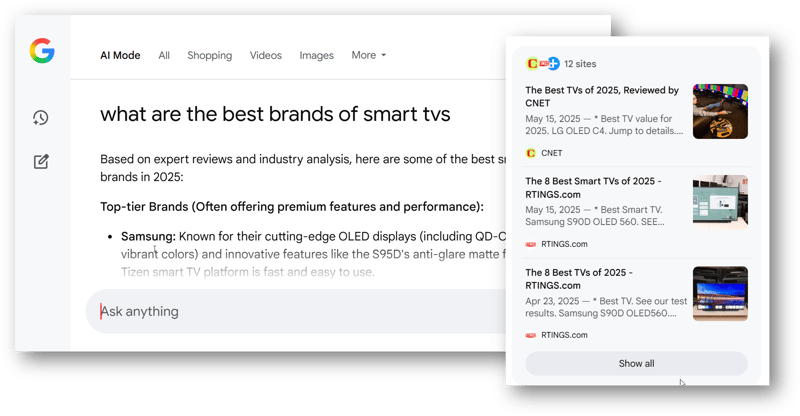800x416 pixels.
Task: Switch to the Shopping tab
Action: [x=209, y=55]
